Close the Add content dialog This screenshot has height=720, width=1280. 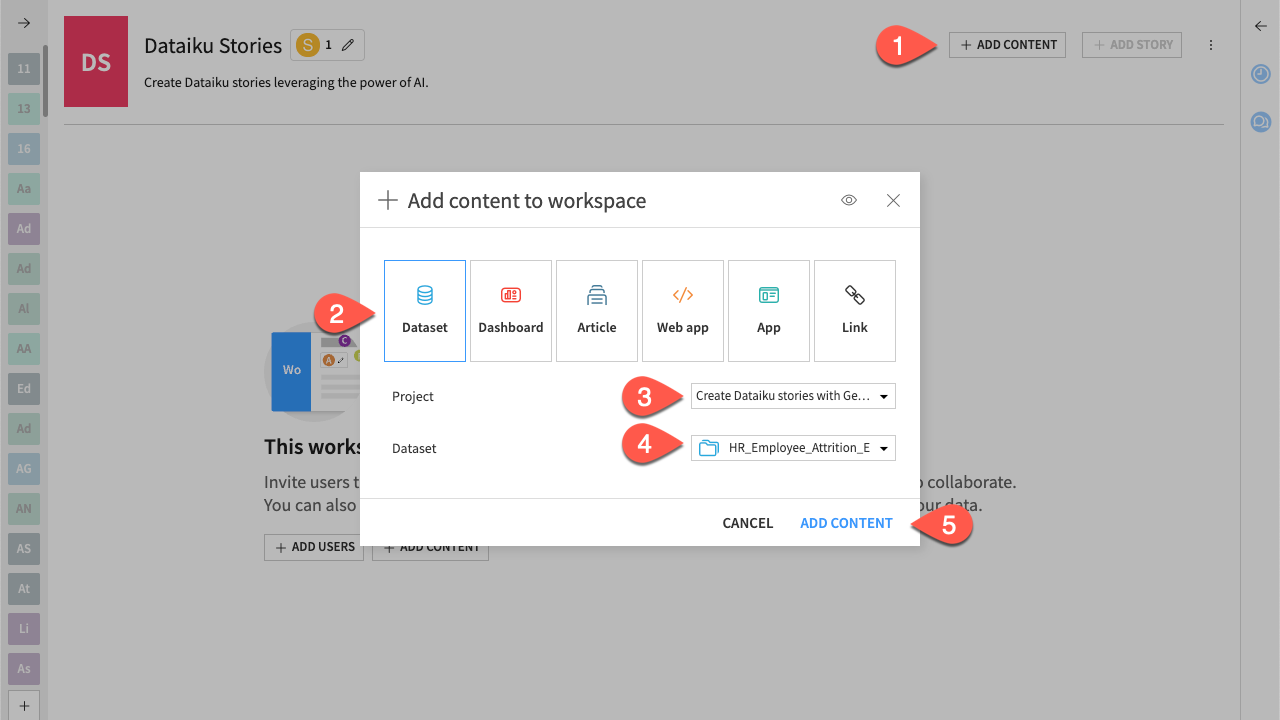coord(893,200)
